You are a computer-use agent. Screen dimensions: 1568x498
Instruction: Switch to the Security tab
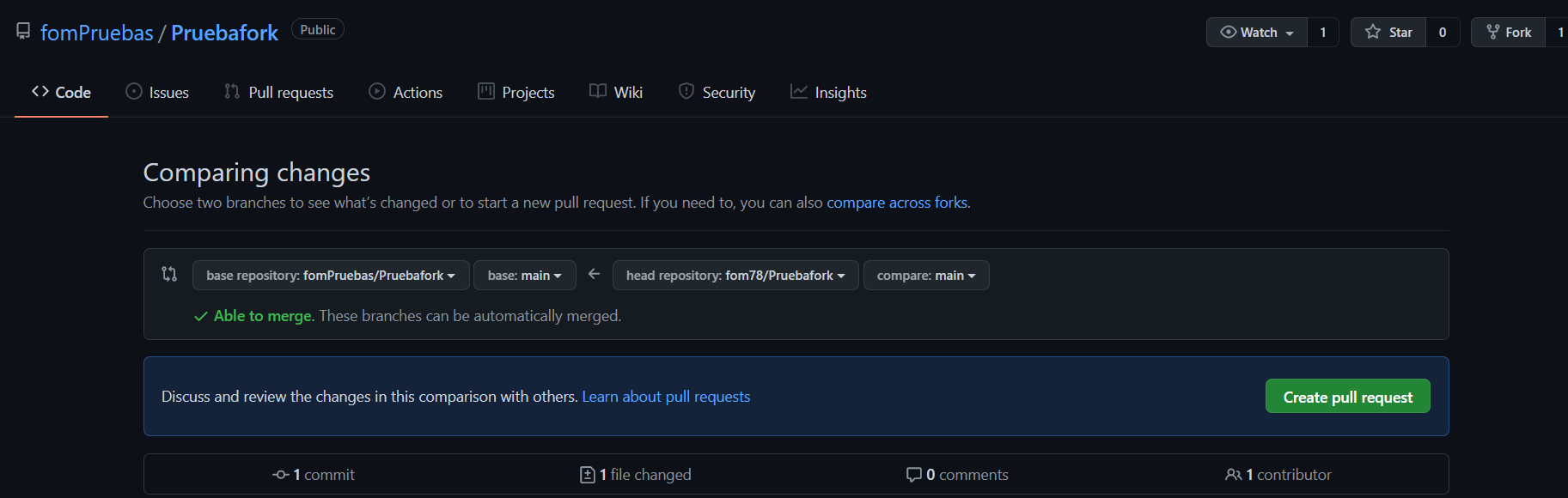pyautogui.click(x=717, y=92)
